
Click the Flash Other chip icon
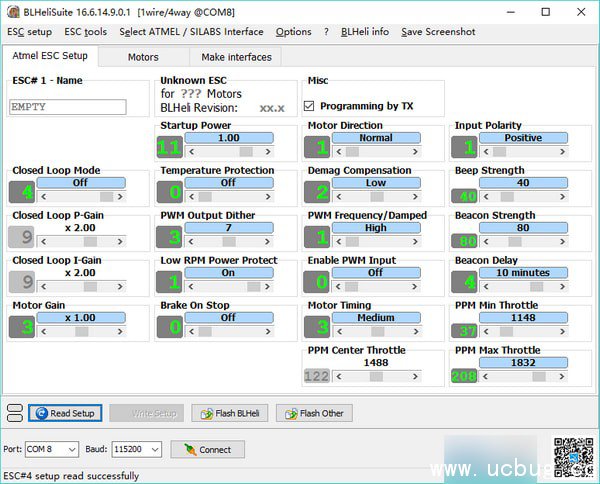[x=289, y=413]
